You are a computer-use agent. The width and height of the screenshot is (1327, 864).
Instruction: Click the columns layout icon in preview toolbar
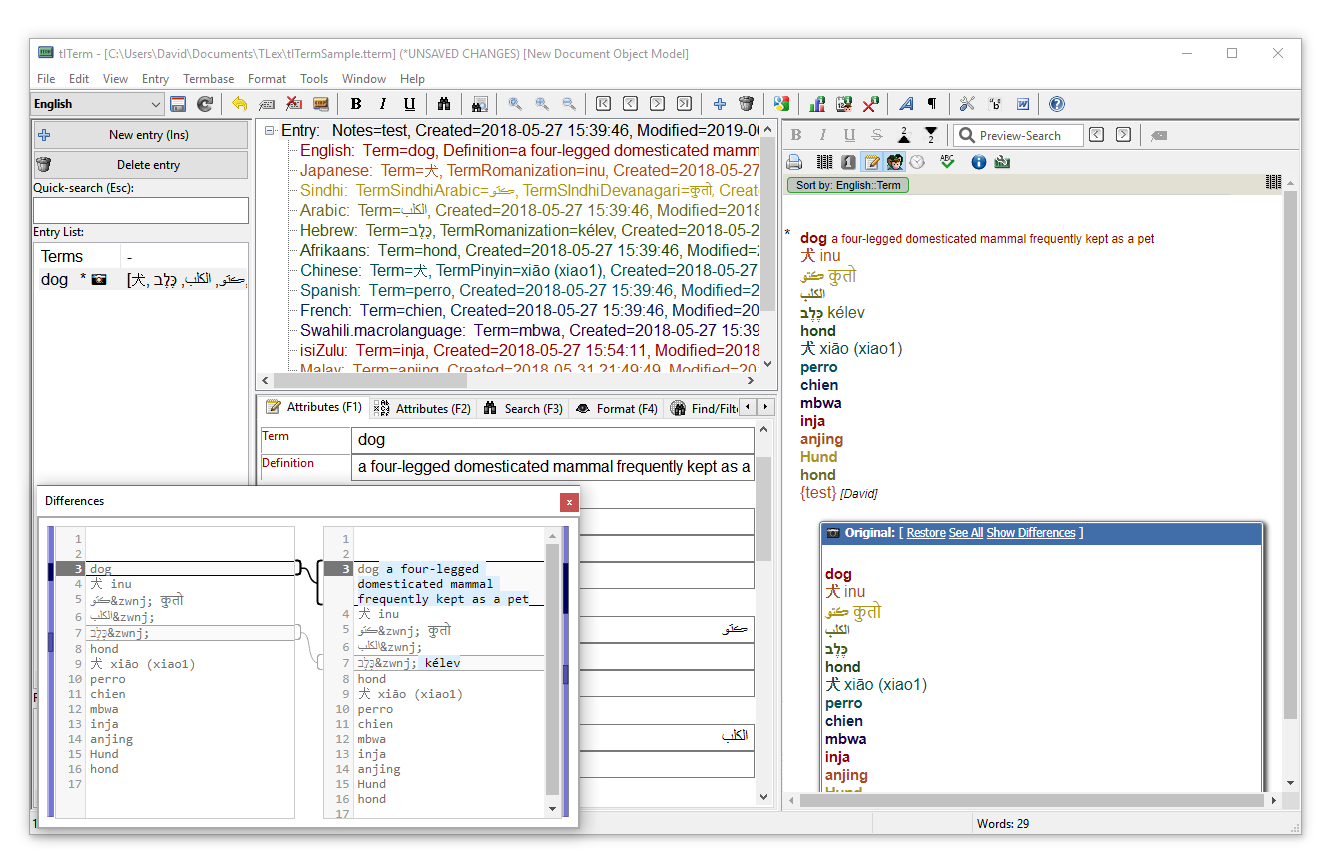pos(824,161)
